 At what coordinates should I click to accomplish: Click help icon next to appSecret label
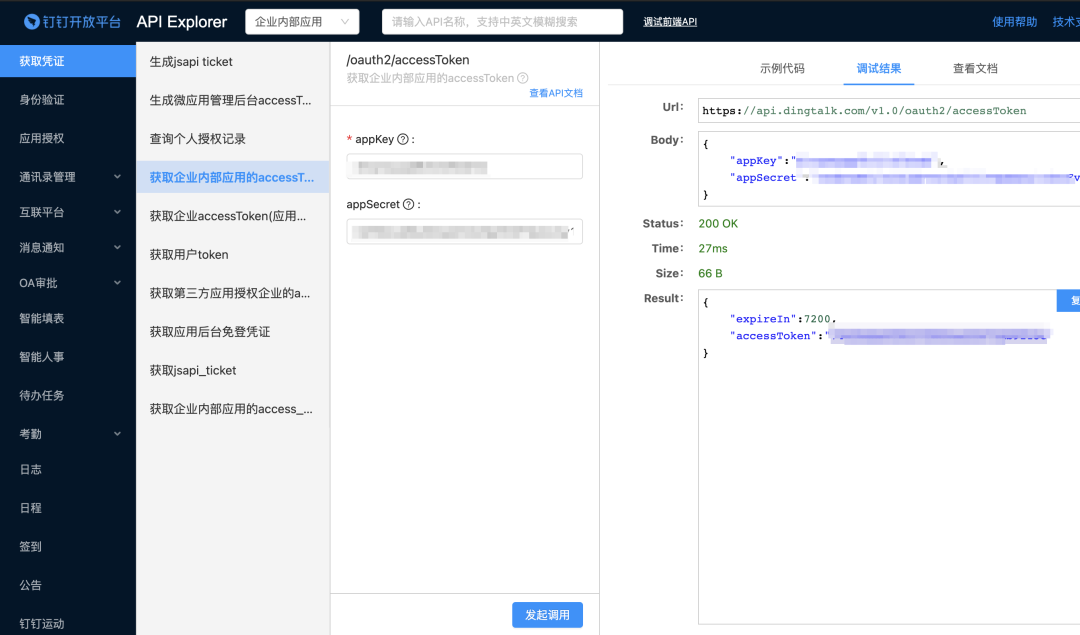click(x=408, y=204)
